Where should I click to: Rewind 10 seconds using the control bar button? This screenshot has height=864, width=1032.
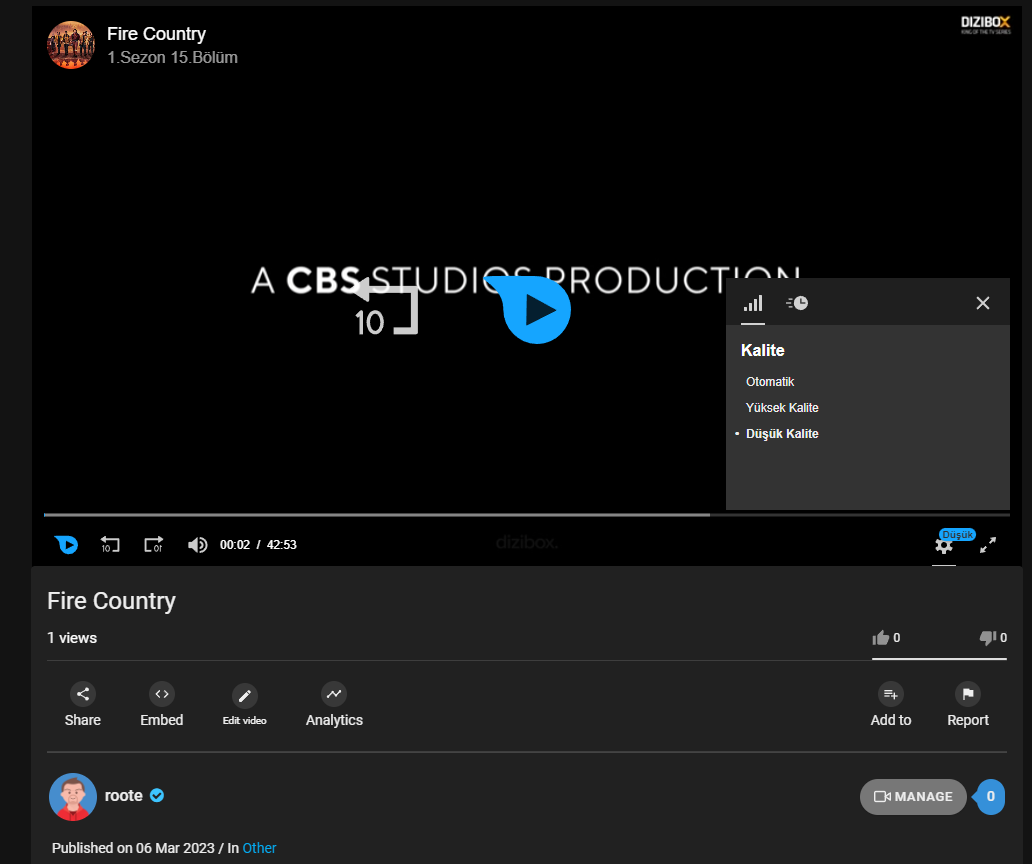coord(110,545)
